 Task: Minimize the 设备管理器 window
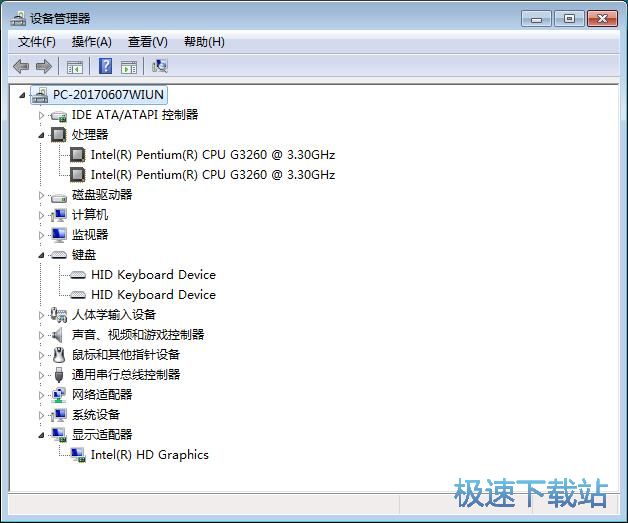click(x=536, y=19)
